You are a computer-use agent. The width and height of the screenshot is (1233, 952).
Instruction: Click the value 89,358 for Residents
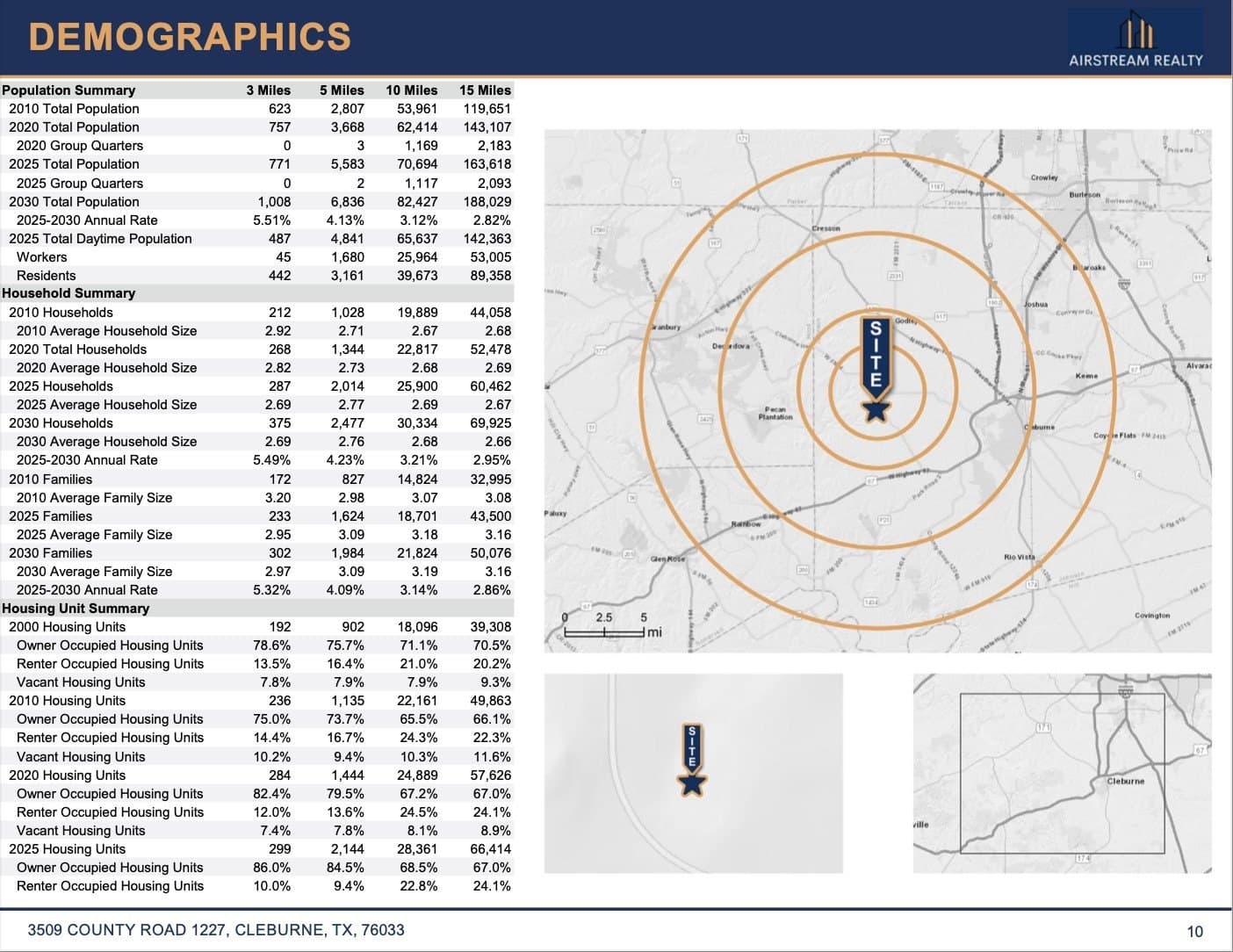coord(490,275)
